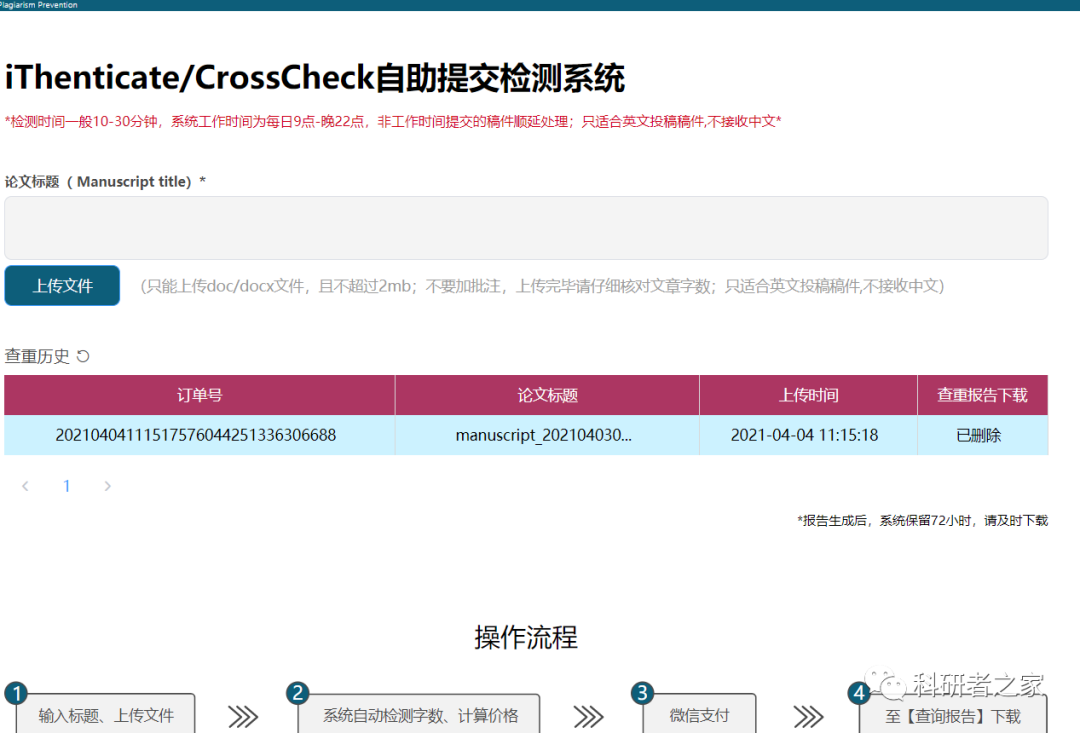The width and height of the screenshot is (1080, 733).
Task: Click the 查重报告下载 column header
Action: pyautogui.click(x=982, y=395)
